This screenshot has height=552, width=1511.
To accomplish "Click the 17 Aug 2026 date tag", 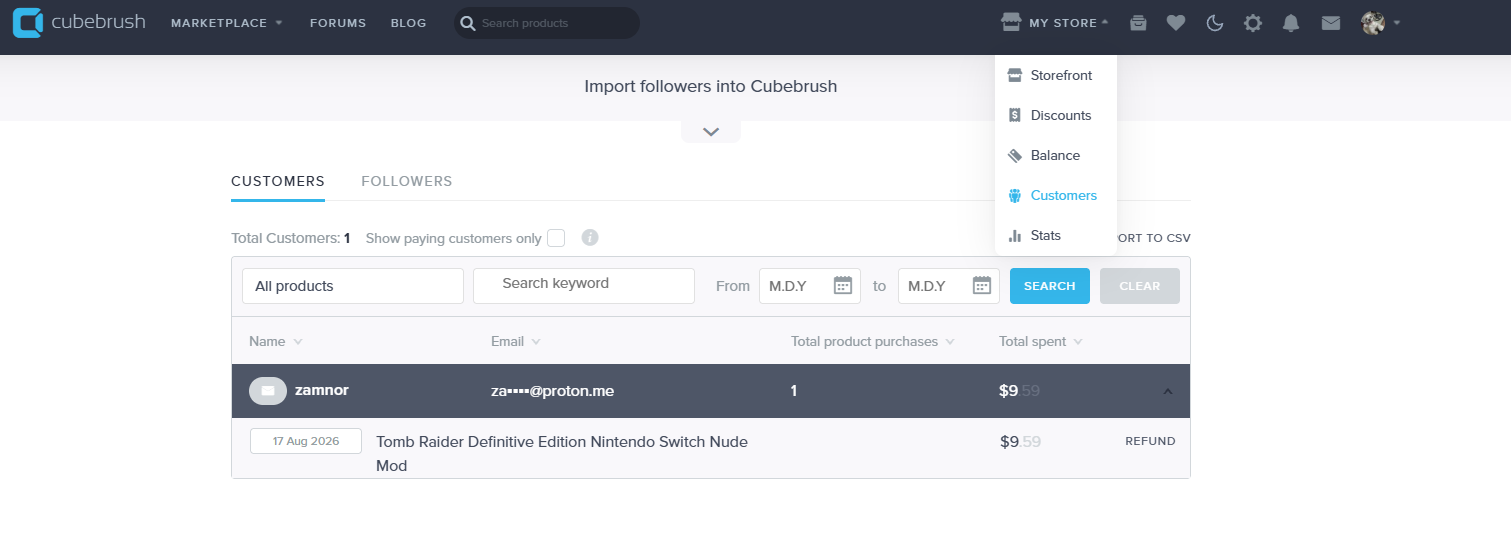I will (x=306, y=441).
